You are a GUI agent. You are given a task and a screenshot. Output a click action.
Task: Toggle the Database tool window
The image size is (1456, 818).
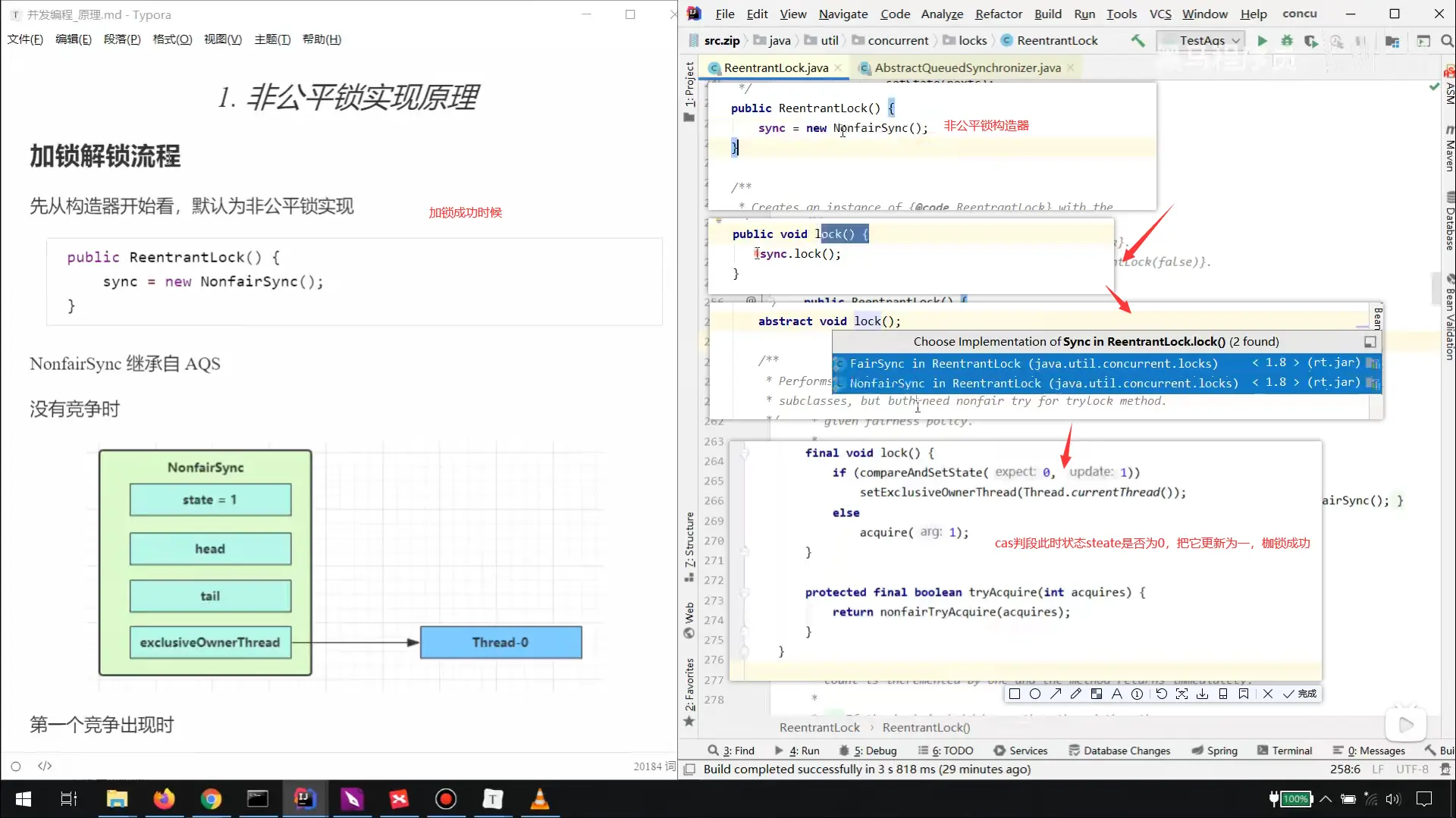(x=1449, y=221)
